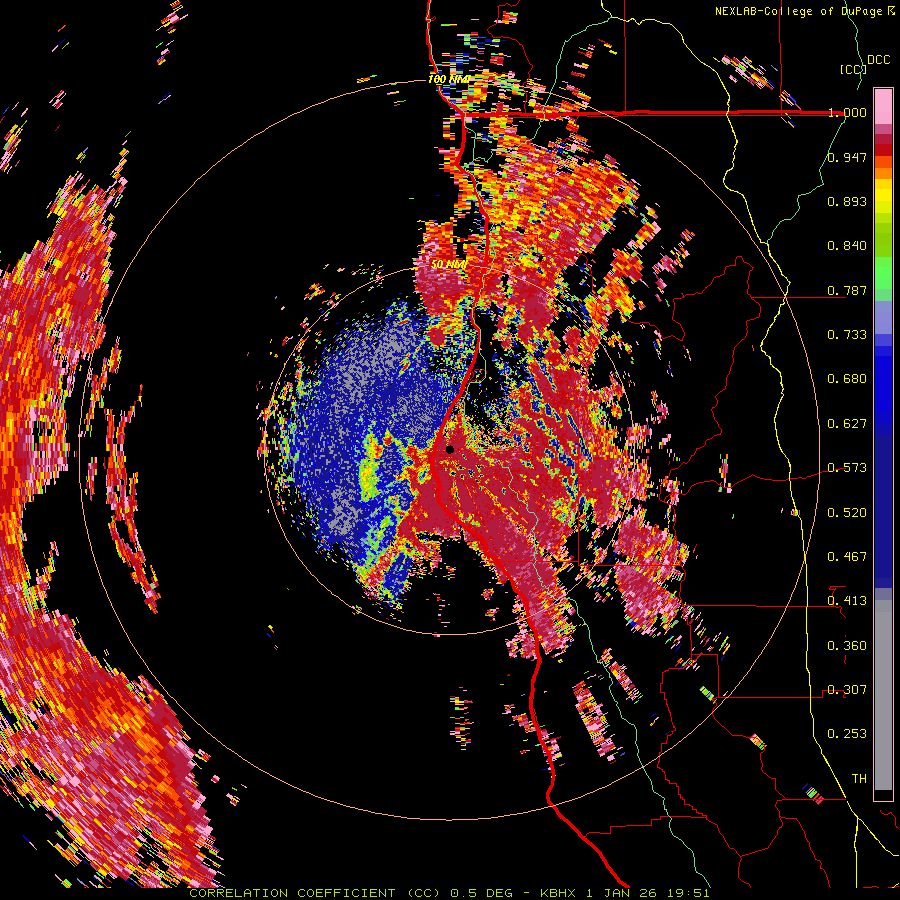Viewport: 900px width, 900px height.
Task: Select the 0.467 scale value
Action: pyautogui.click(x=847, y=557)
